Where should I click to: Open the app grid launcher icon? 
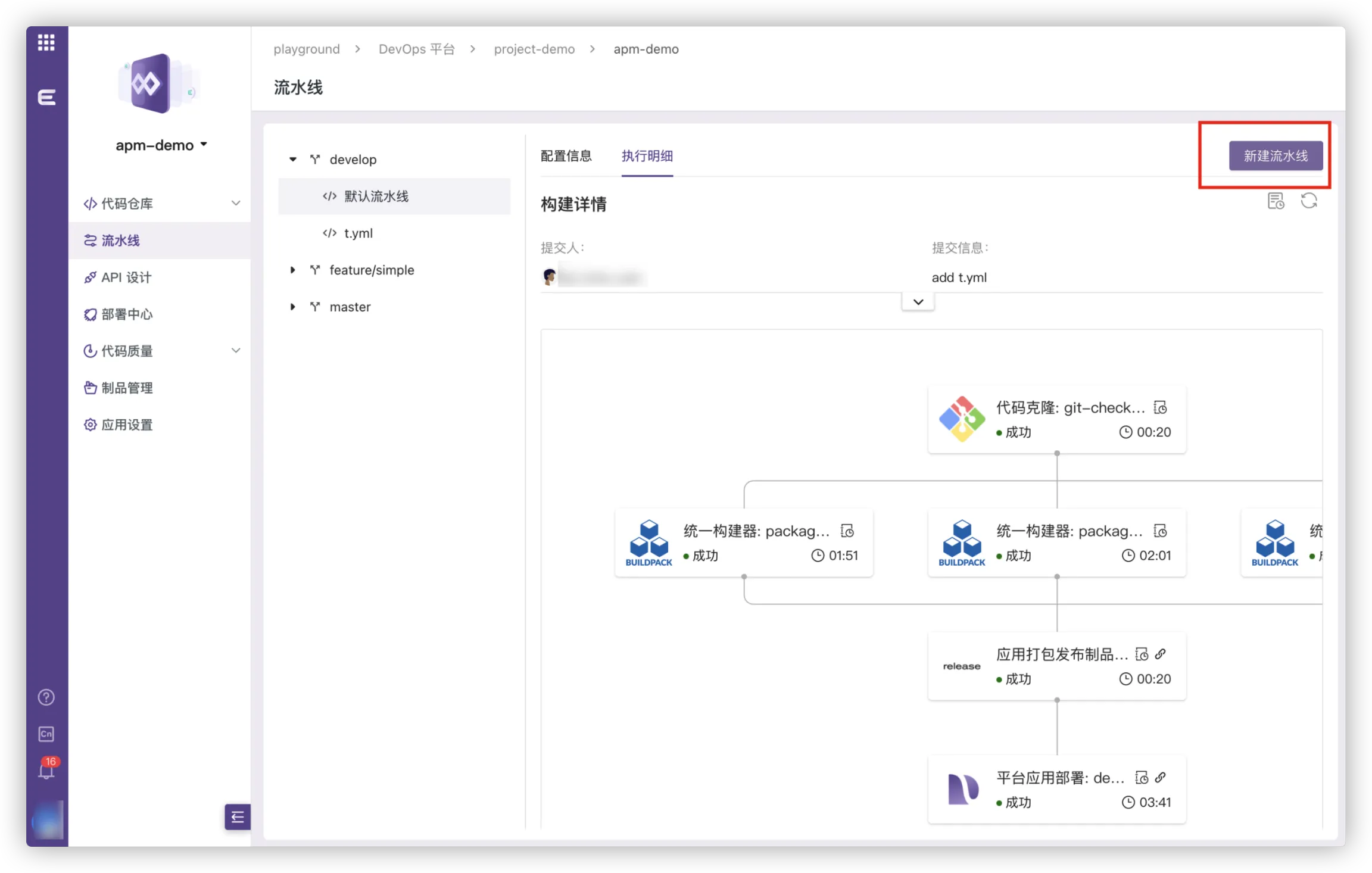pos(46,42)
